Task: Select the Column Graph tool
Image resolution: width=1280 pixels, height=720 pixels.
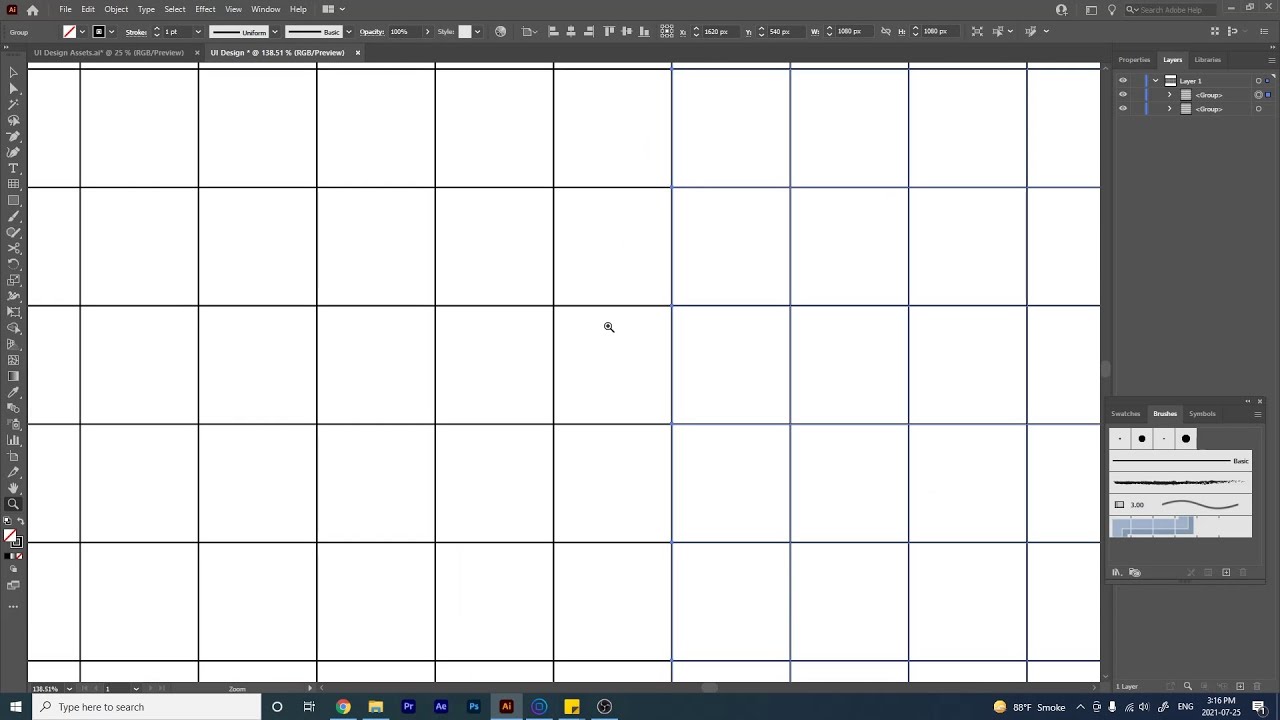Action: pyautogui.click(x=13, y=440)
